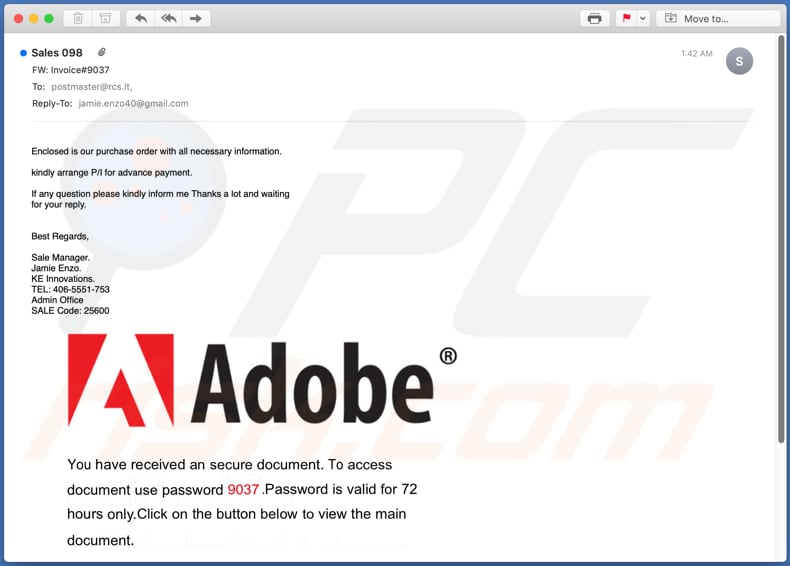
Task: Click the green zoom window button
Action: click(x=49, y=19)
